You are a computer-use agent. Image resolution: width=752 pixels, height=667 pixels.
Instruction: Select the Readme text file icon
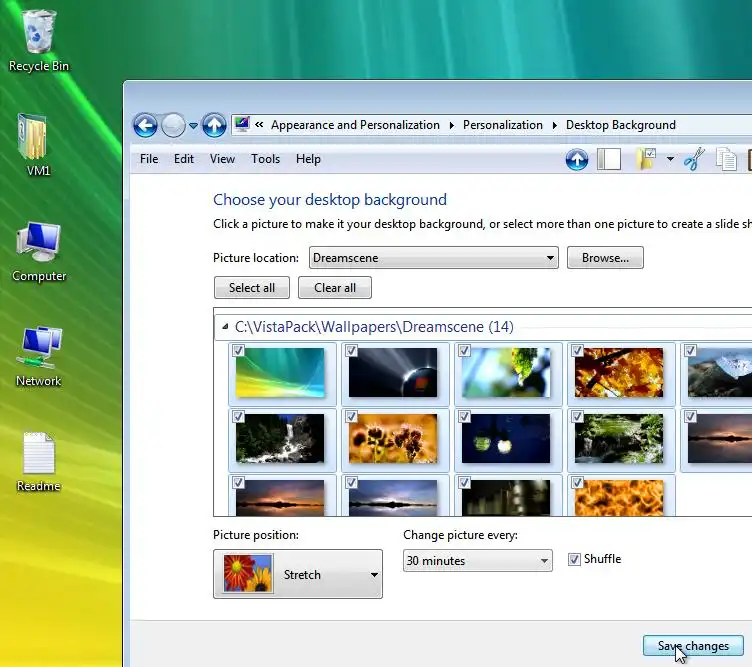38,462
